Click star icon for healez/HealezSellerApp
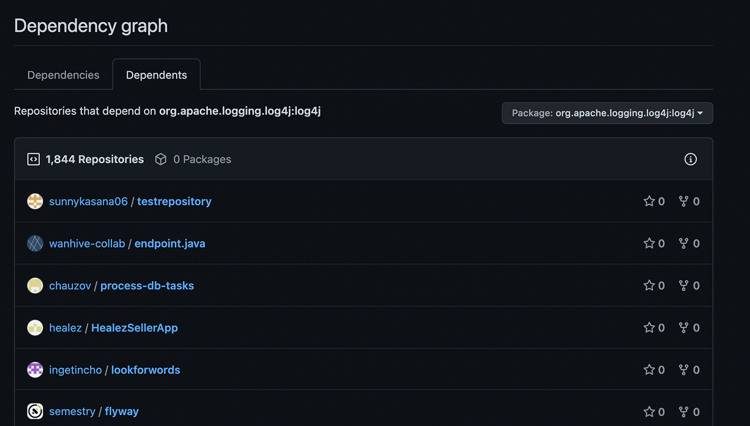 649,328
